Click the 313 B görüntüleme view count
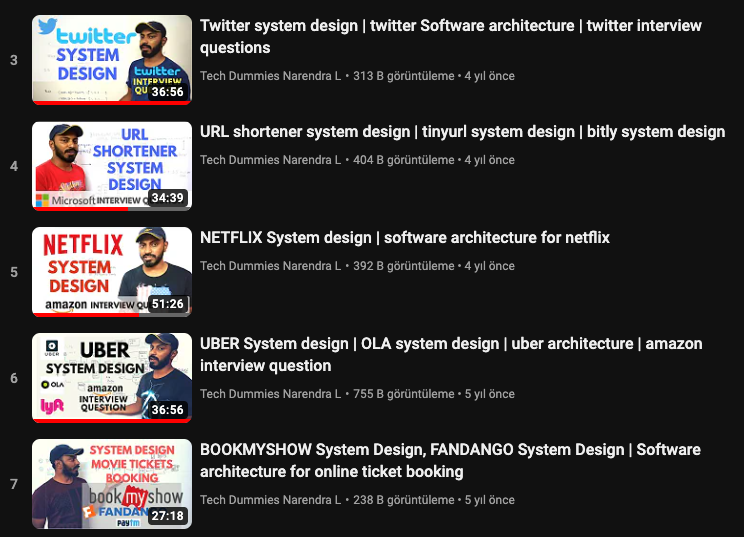This screenshot has height=537, width=744. tap(404, 76)
